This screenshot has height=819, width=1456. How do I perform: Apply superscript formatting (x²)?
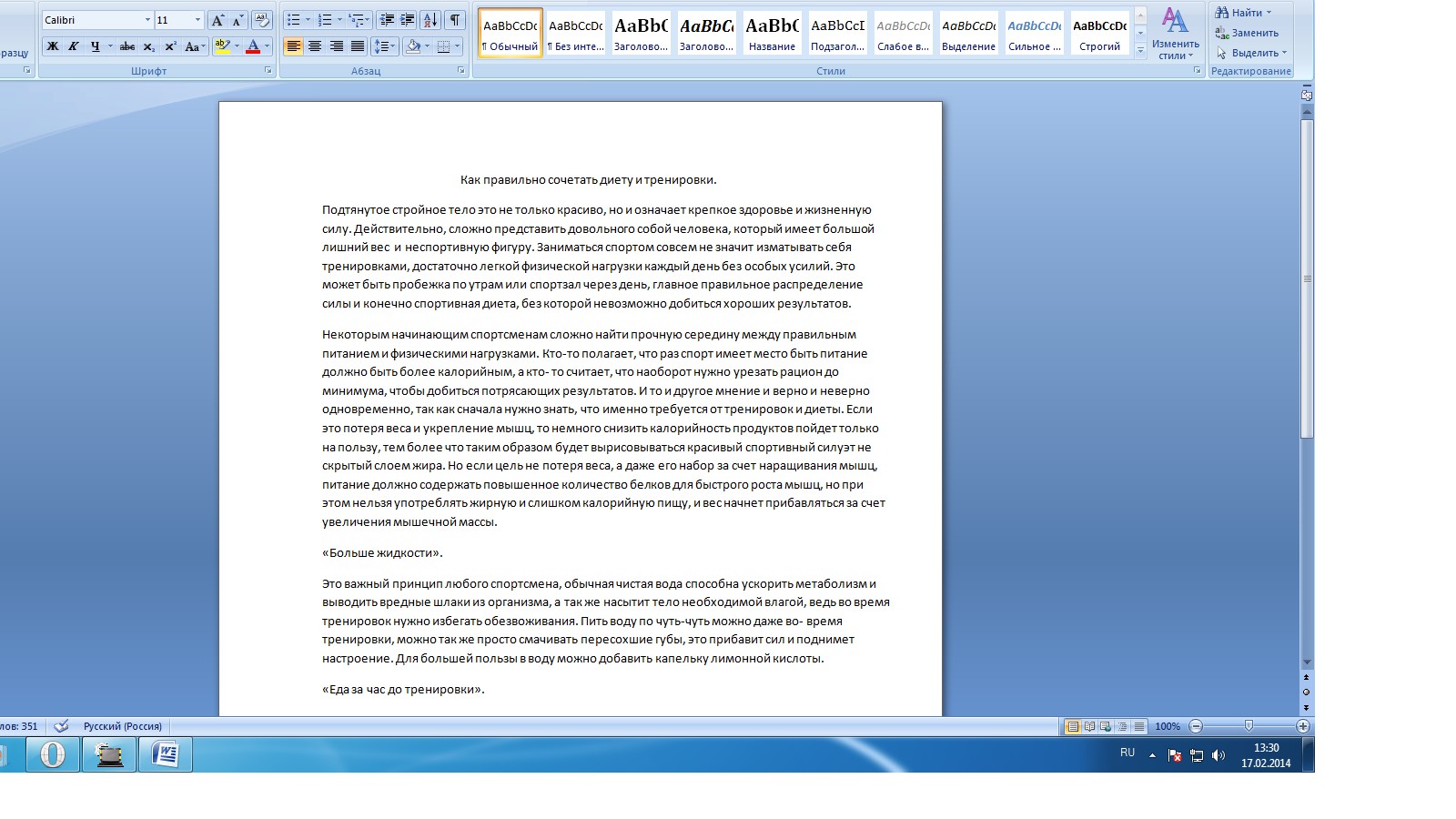coord(170,46)
